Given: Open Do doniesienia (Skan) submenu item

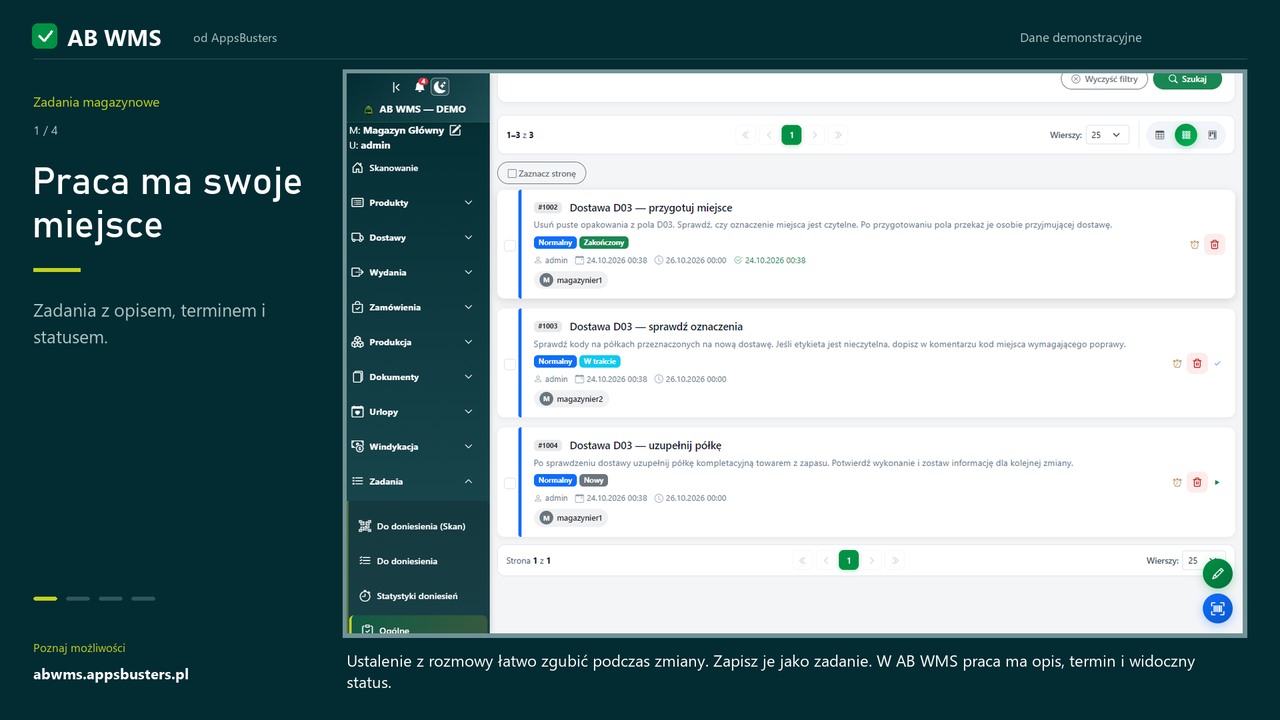Looking at the screenshot, I should coord(419,526).
